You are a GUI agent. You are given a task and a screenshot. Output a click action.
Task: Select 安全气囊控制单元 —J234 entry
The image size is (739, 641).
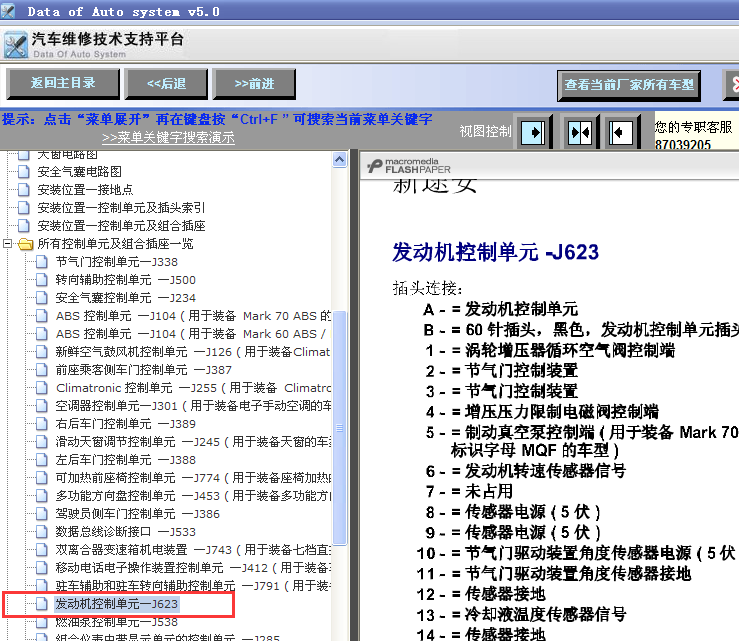(125, 297)
